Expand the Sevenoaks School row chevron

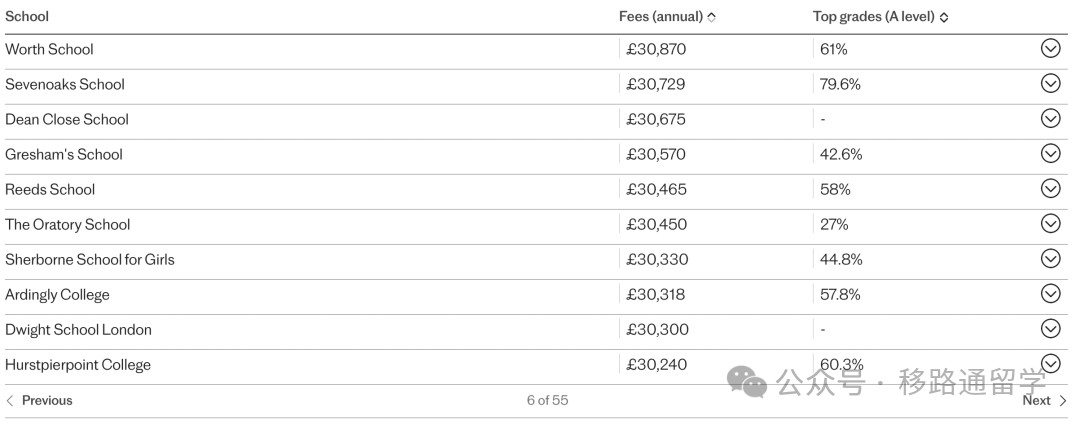tap(1050, 83)
